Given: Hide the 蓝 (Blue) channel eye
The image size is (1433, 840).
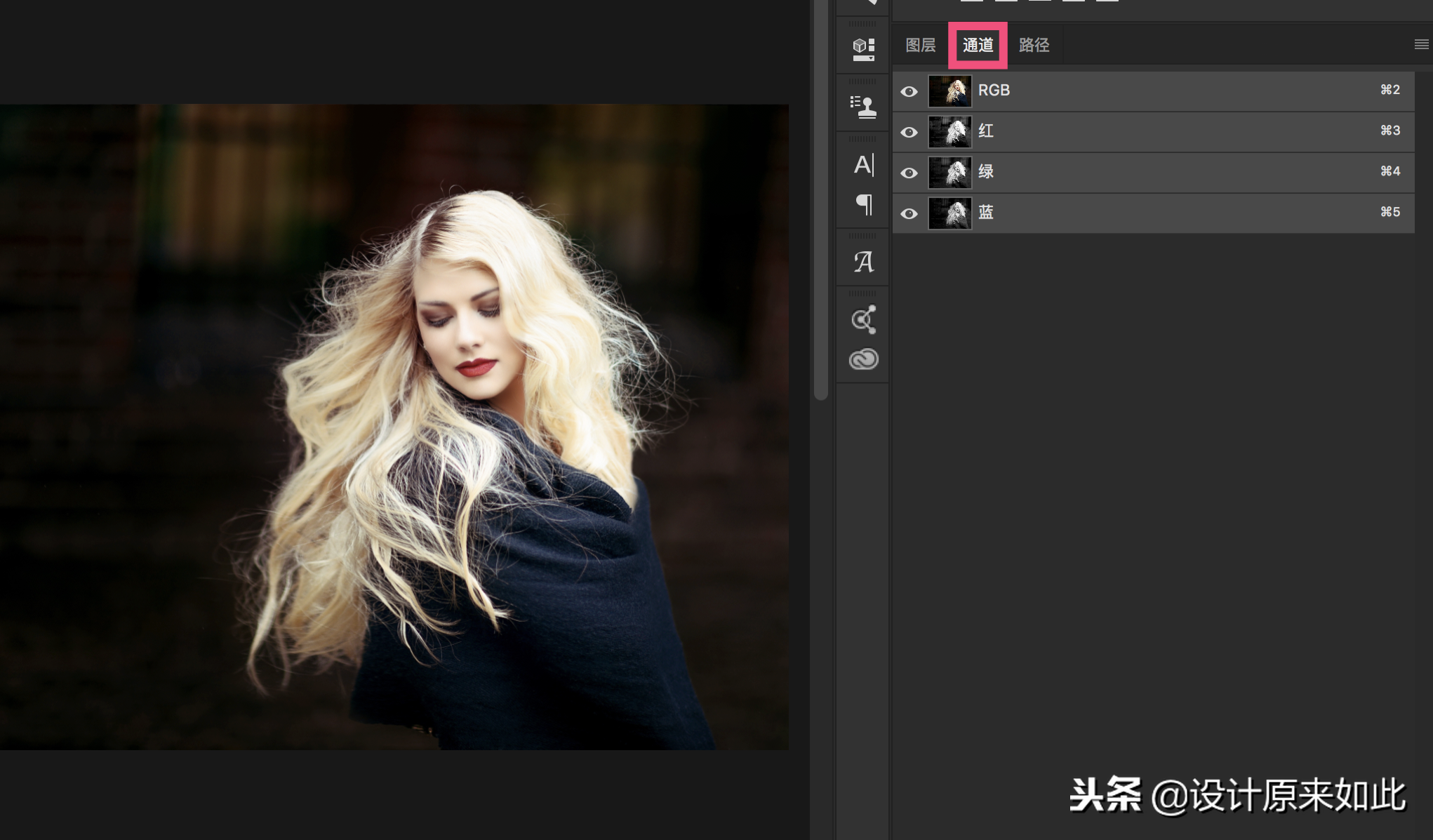Looking at the screenshot, I should pos(909,213).
